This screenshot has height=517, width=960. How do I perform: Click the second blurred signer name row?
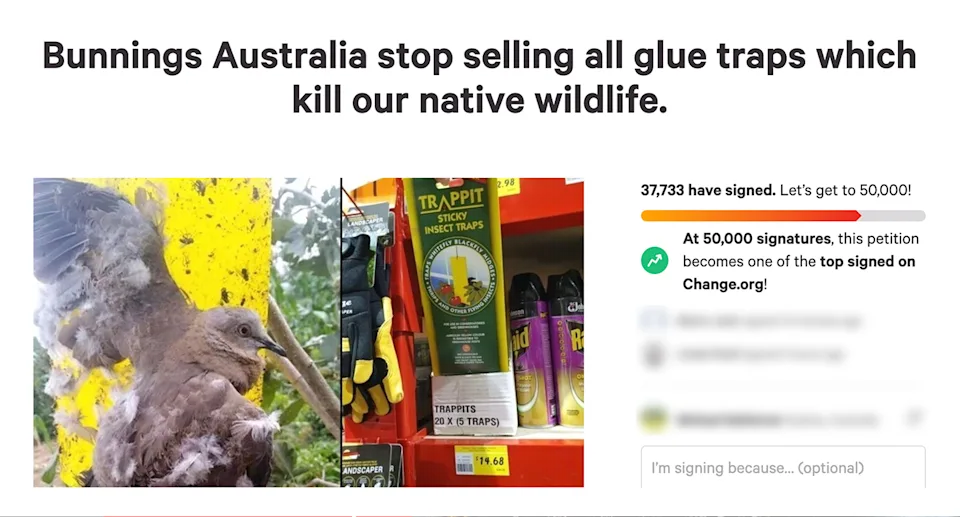pos(760,355)
